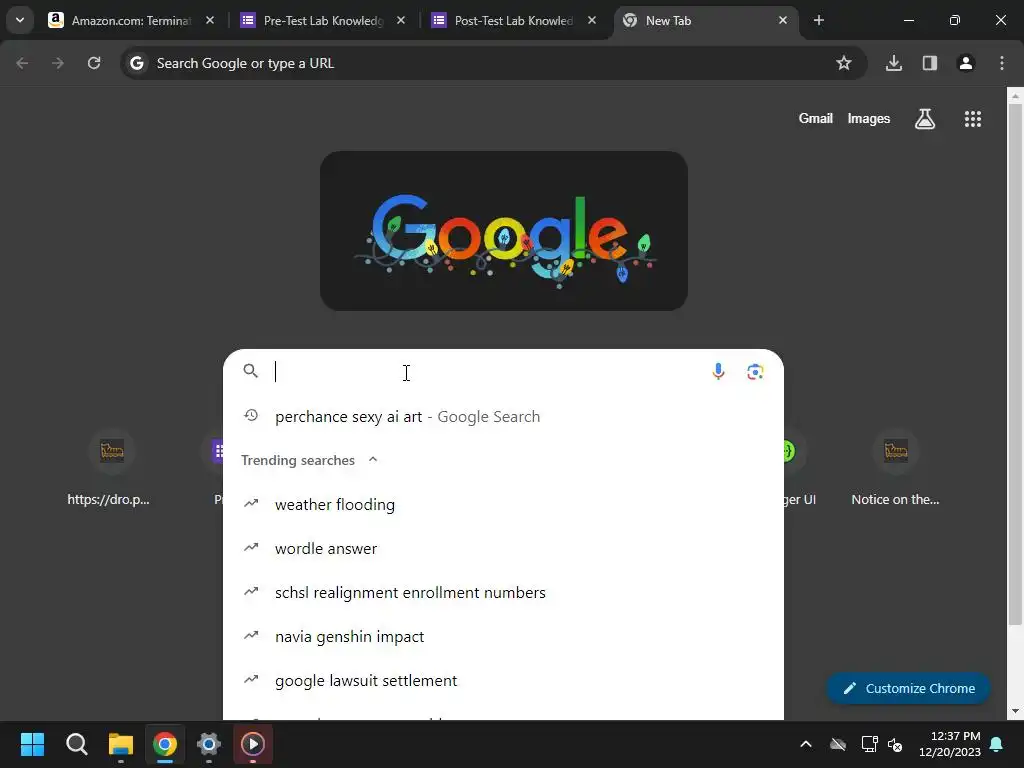The width and height of the screenshot is (1024, 768).
Task: Click the network display tray icon
Action: pos(869,744)
